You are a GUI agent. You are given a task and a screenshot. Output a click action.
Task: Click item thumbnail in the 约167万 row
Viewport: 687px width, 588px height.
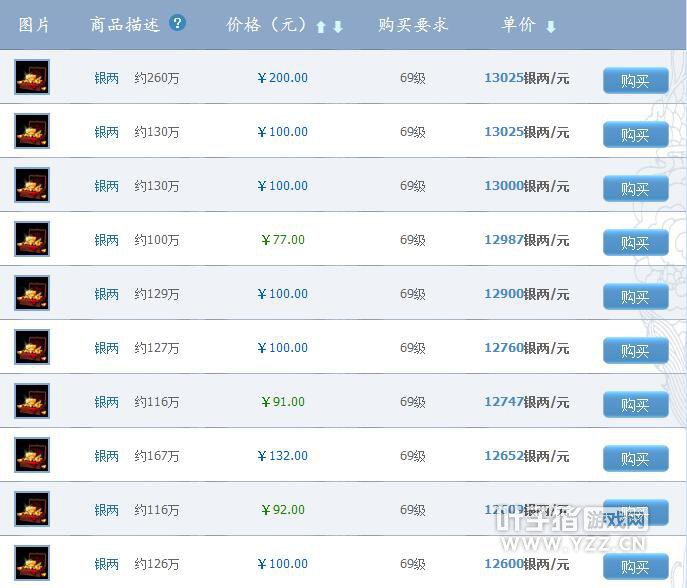32,456
